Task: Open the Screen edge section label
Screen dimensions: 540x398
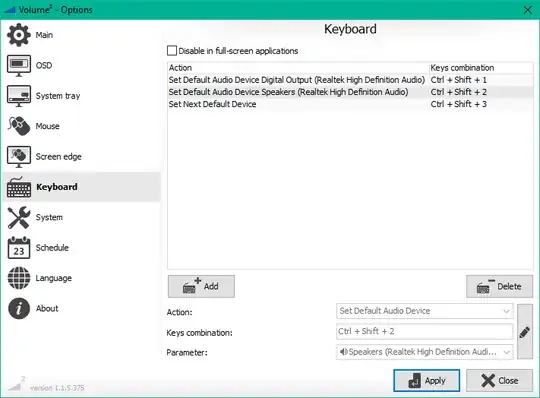Action: pyautogui.click(x=59, y=157)
